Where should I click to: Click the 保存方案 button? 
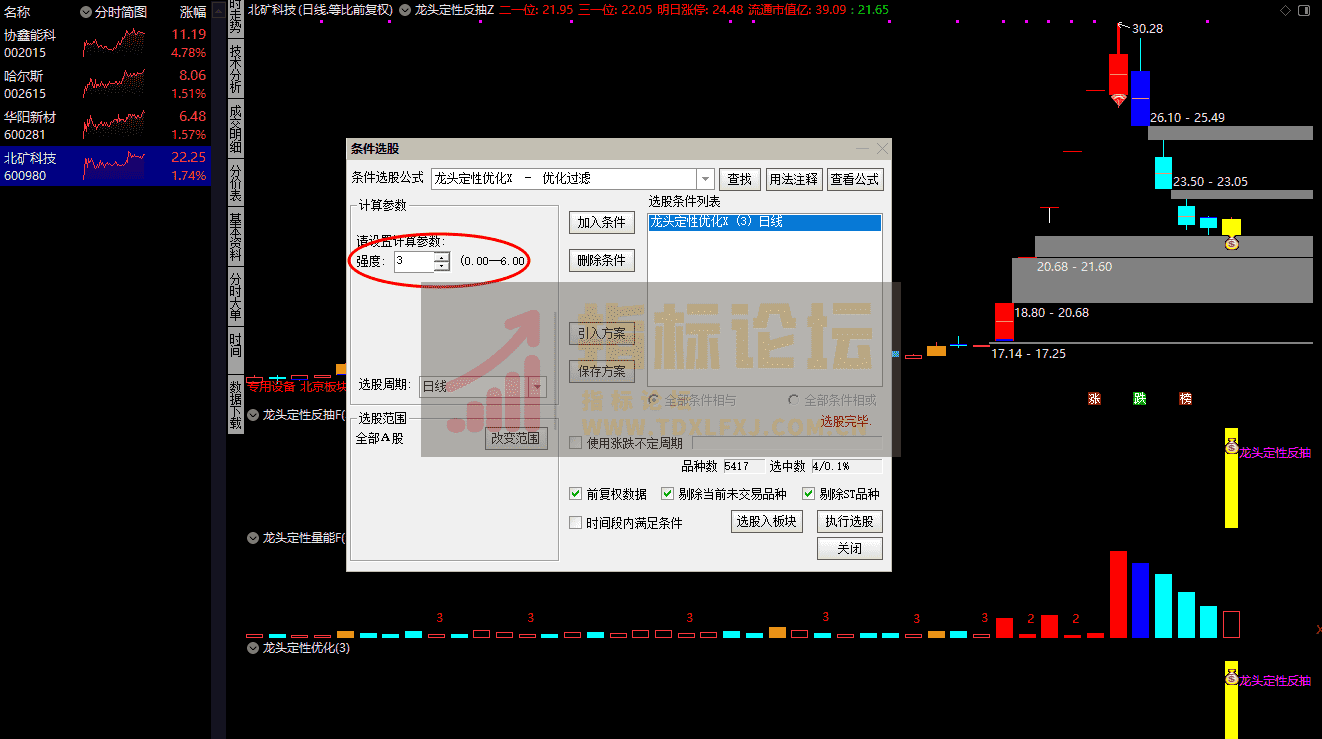click(x=601, y=371)
